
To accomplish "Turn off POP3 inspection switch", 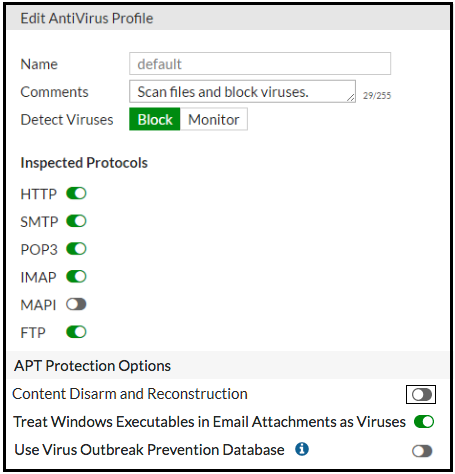I will [x=76, y=249].
